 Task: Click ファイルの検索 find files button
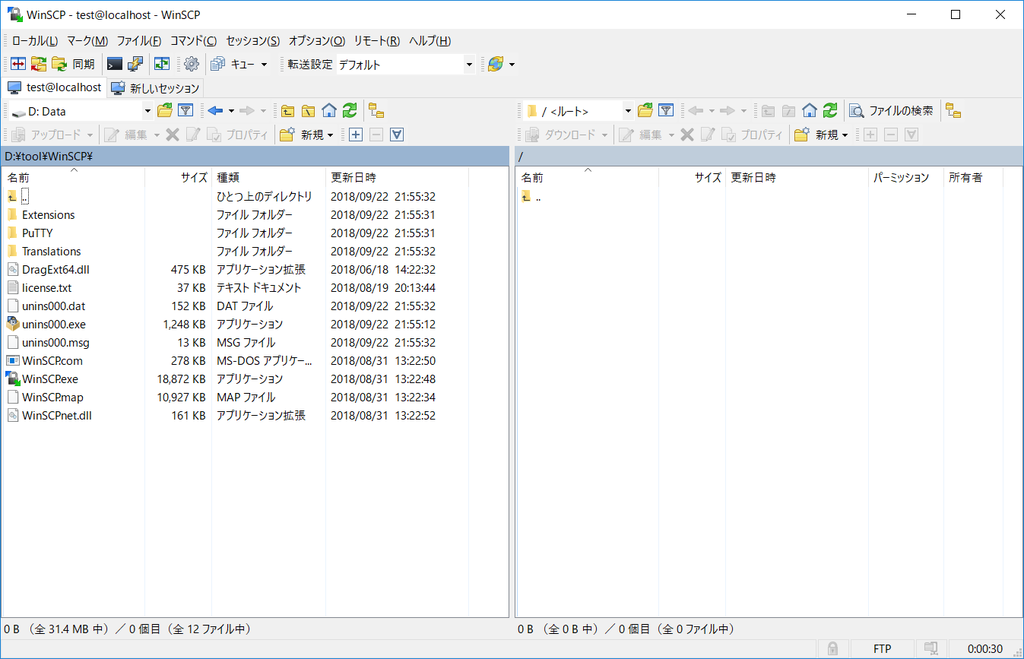point(891,110)
